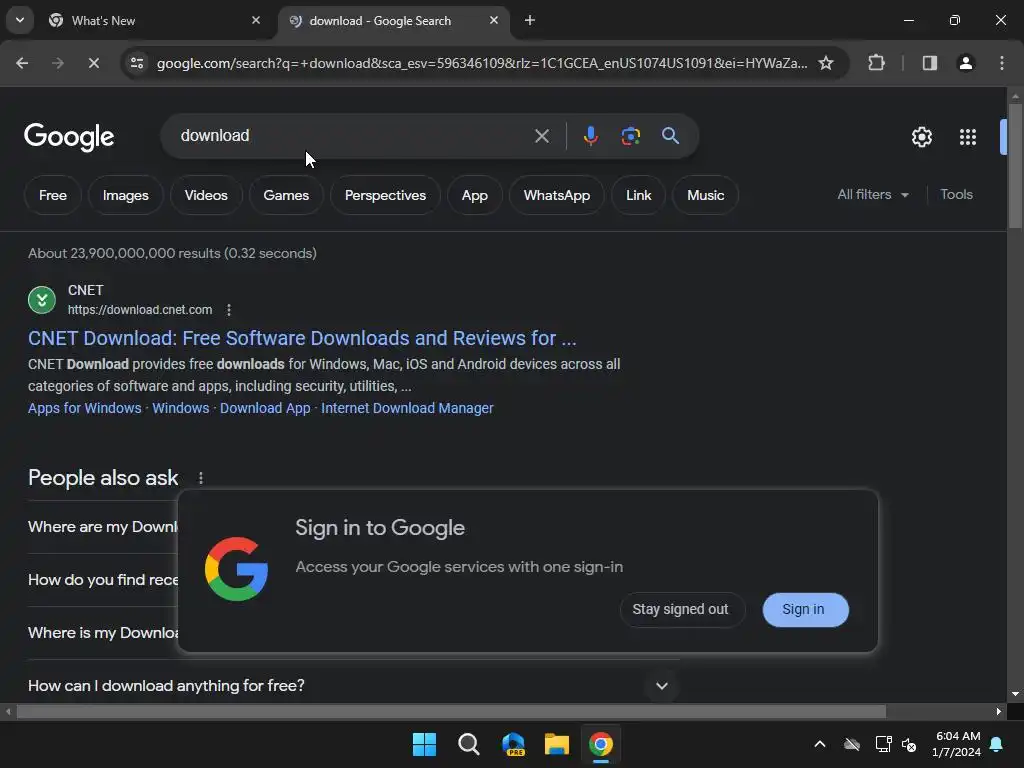Open the tab search dropdown
Screen dimensions: 1024x768
coord(20,20)
